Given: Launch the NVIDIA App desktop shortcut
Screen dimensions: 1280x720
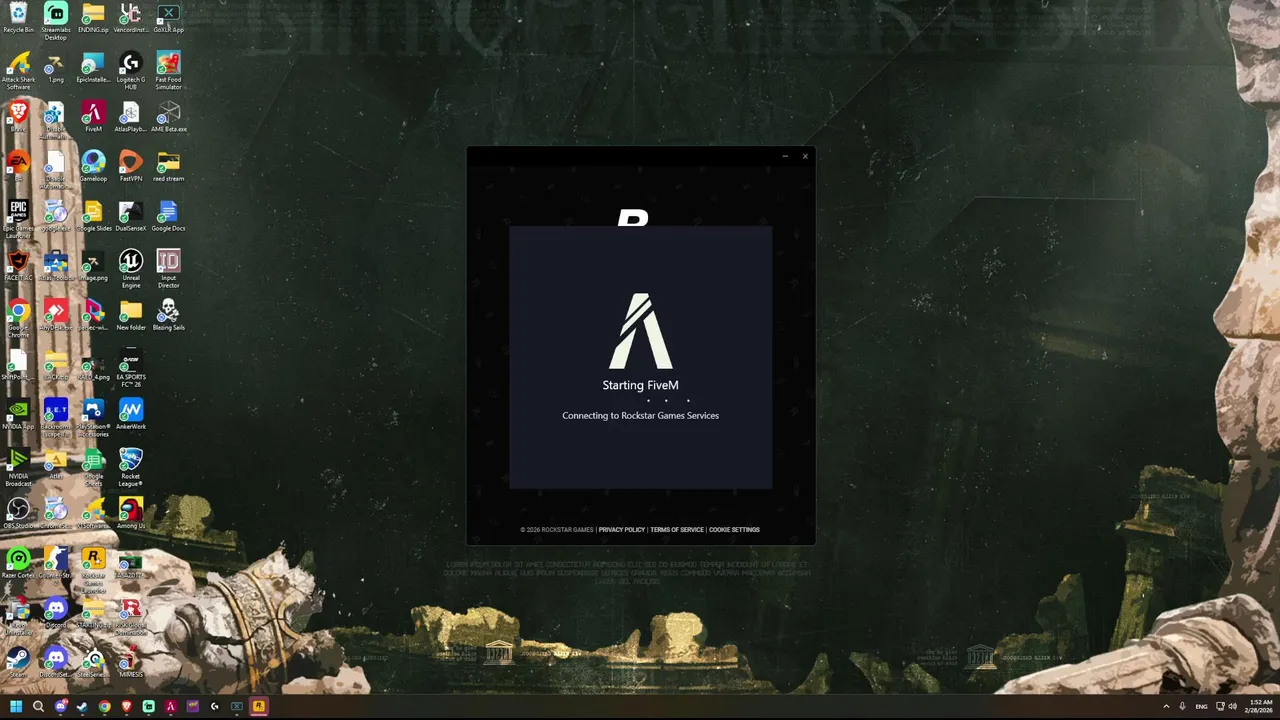Looking at the screenshot, I should point(18,415).
